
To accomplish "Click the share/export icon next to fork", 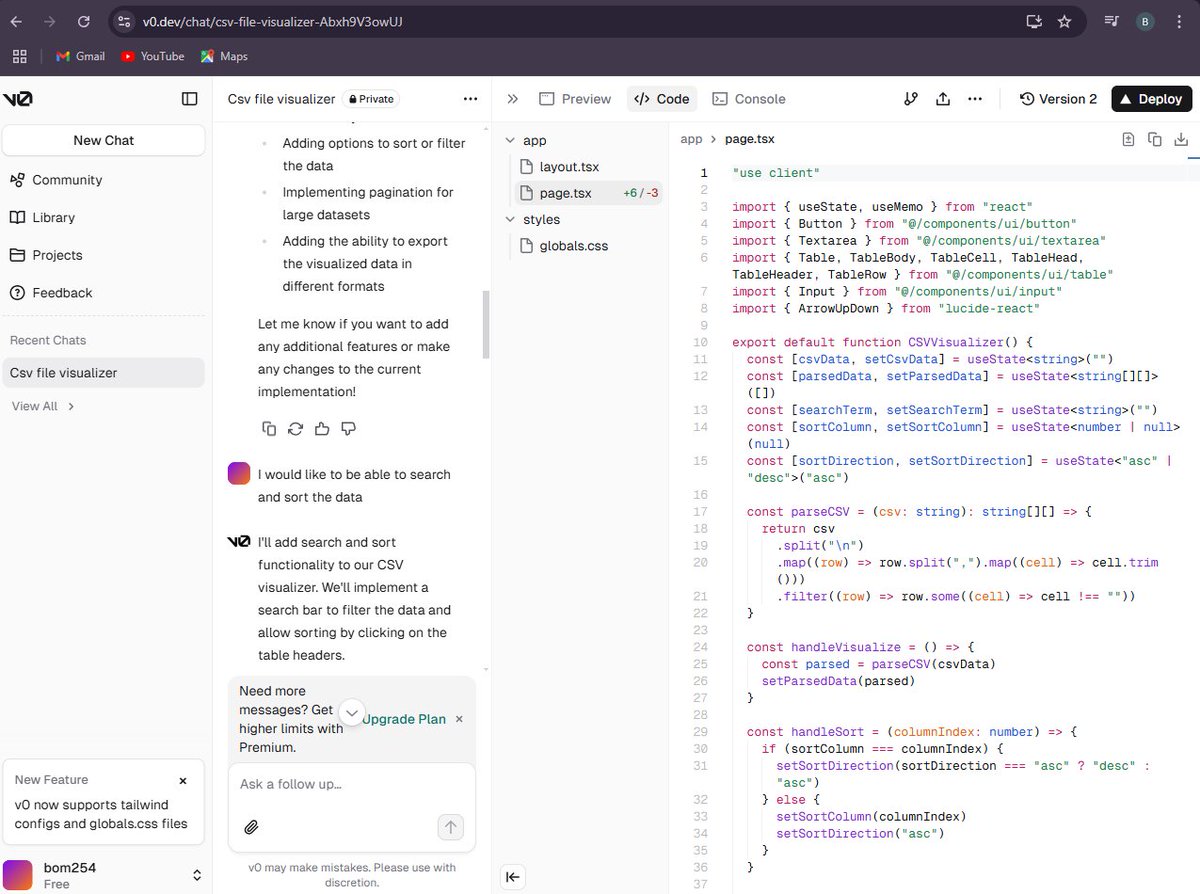I will point(943,99).
